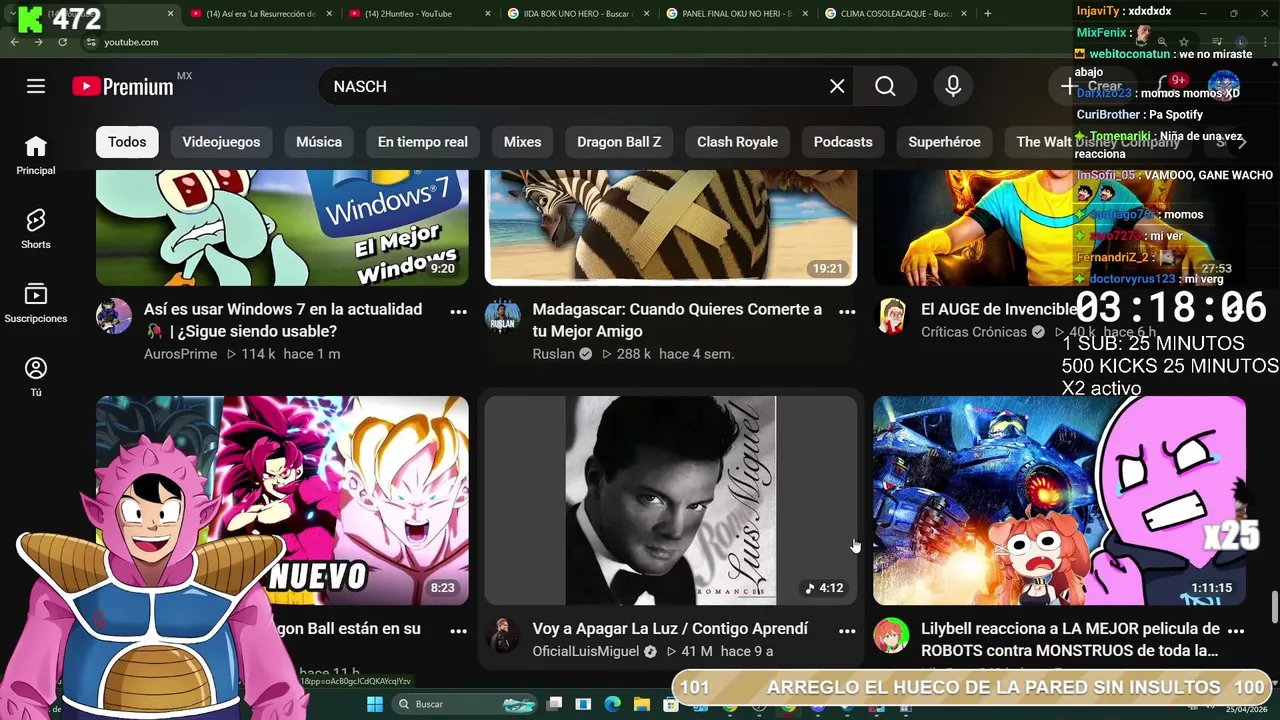Open the Windows Start menu
Screen dimensions: 1280x720
click(375, 704)
